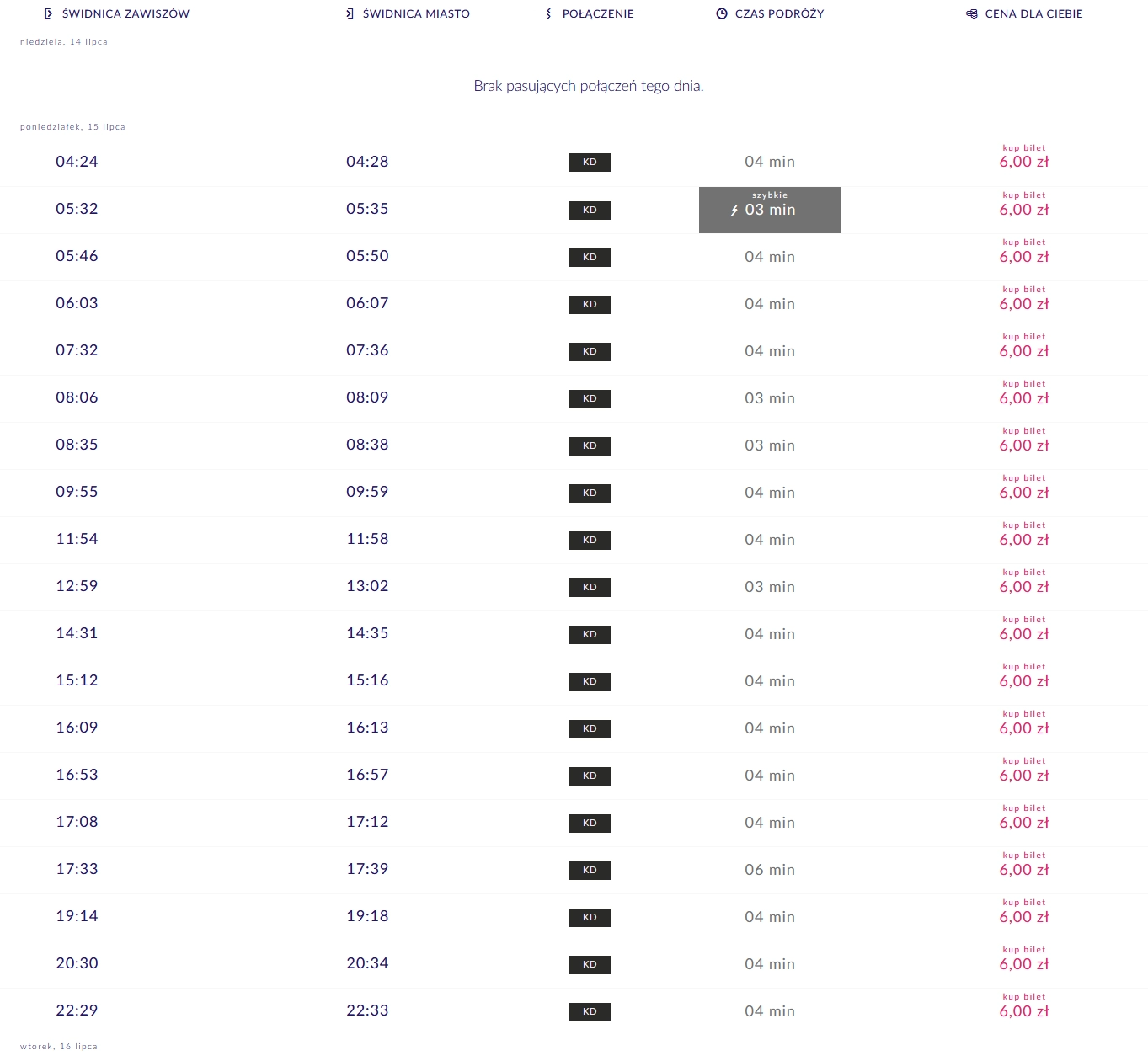Click the clock icon beside Czas Podróży
Screen dimensions: 1148x1061
click(x=722, y=14)
